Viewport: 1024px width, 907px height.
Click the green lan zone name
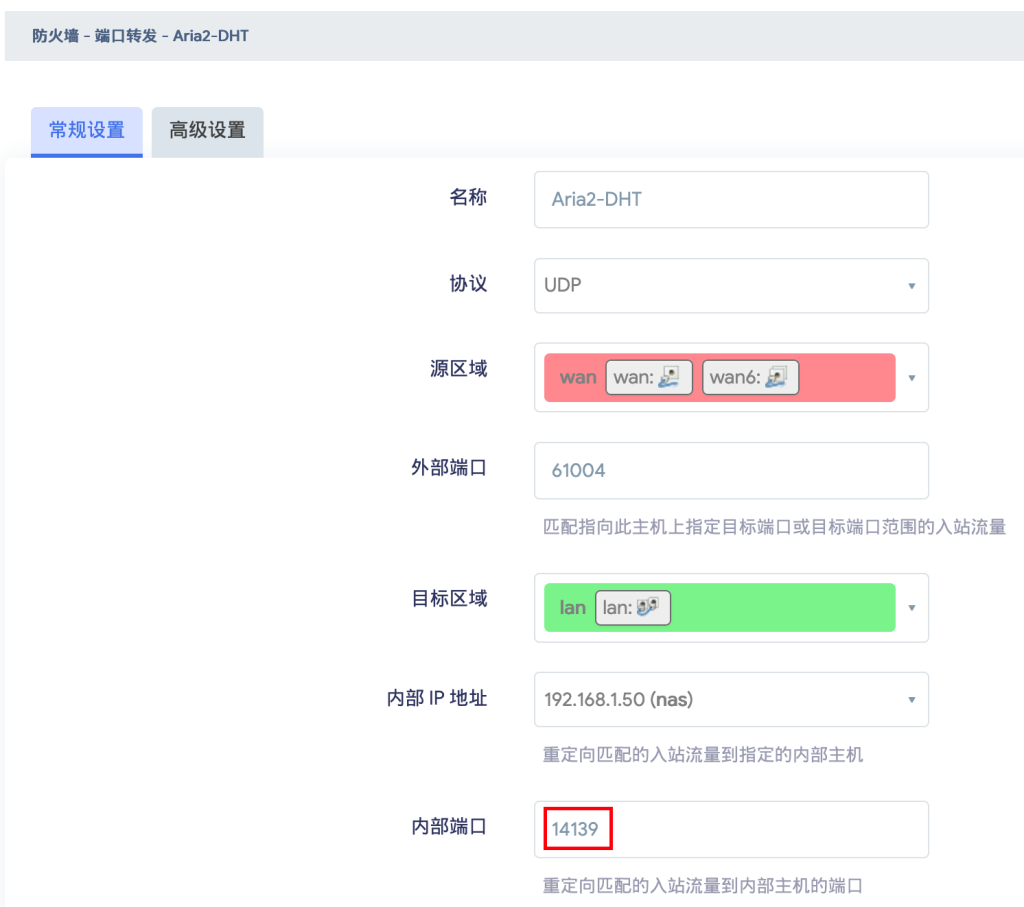(572, 607)
